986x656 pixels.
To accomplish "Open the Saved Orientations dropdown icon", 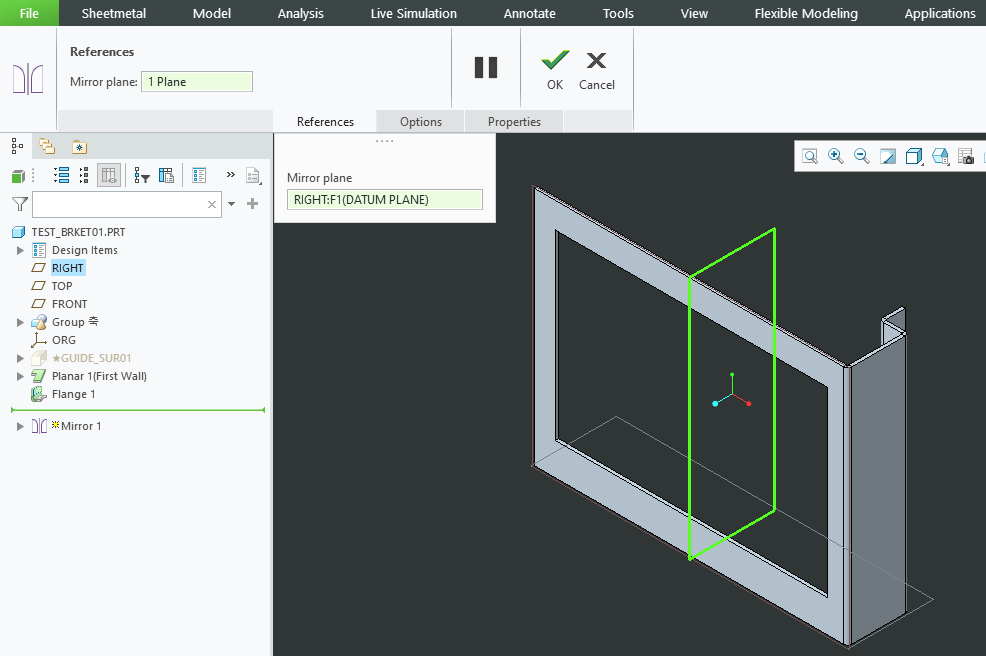I will [940, 157].
